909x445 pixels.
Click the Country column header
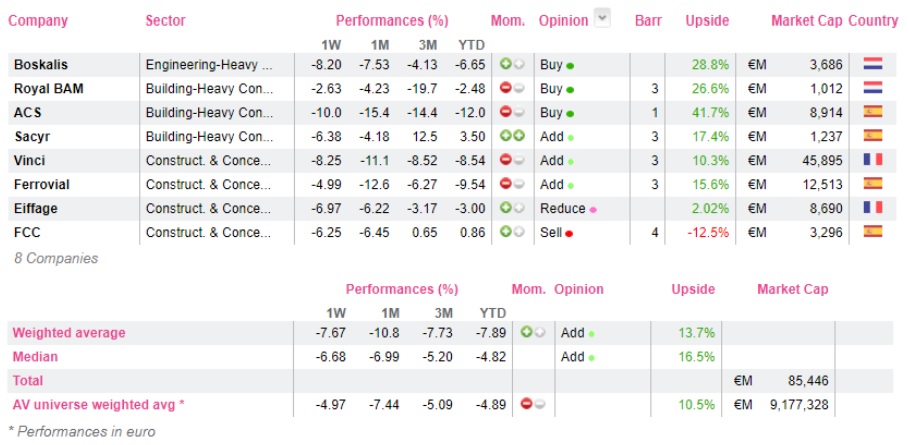click(x=873, y=20)
